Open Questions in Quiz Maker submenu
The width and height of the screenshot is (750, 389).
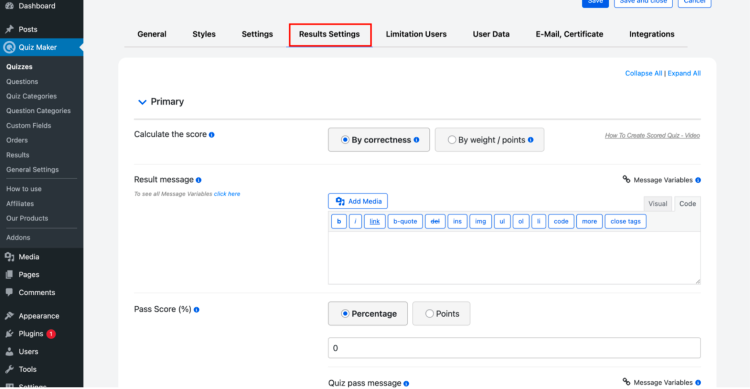pos(22,81)
